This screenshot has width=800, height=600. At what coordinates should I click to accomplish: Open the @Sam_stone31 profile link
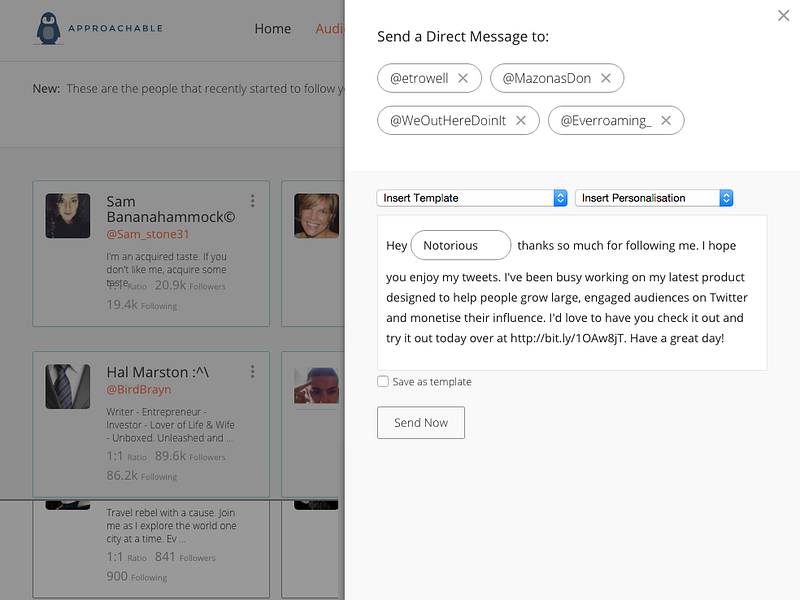pyautogui.click(x=147, y=234)
